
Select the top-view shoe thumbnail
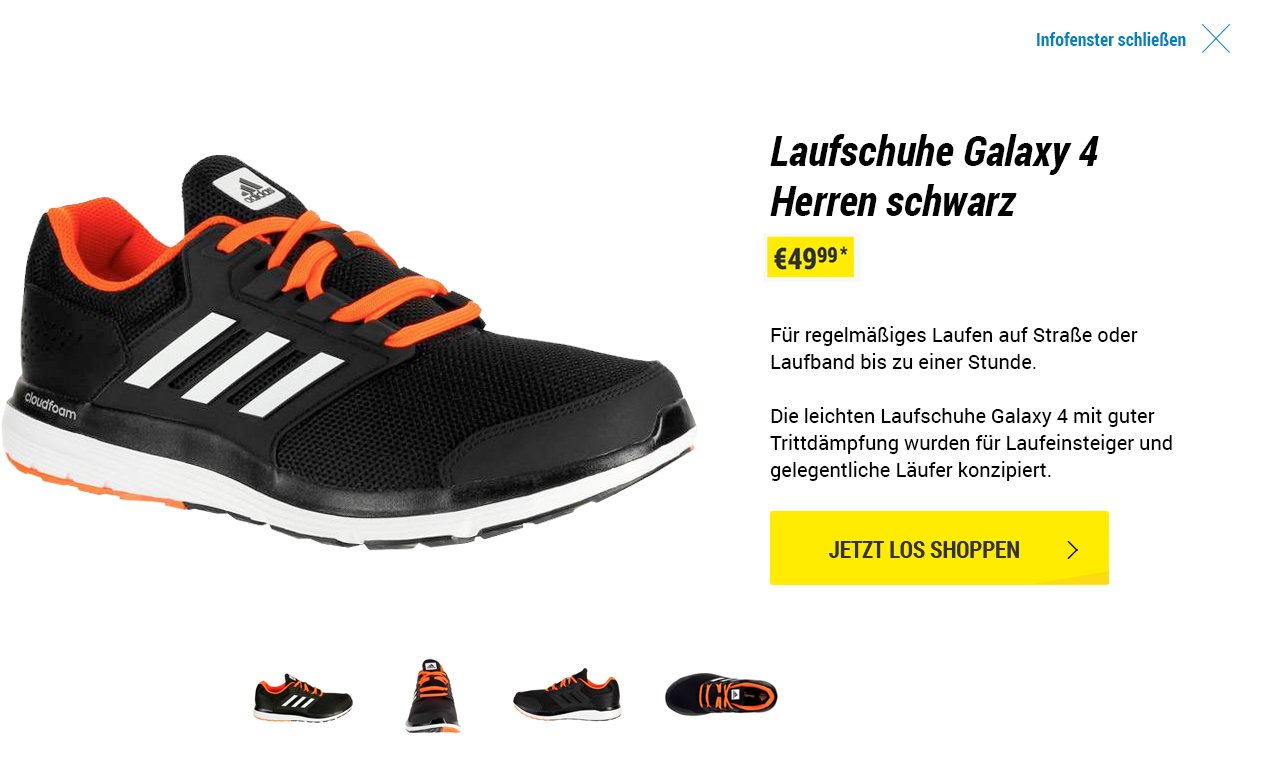721,694
